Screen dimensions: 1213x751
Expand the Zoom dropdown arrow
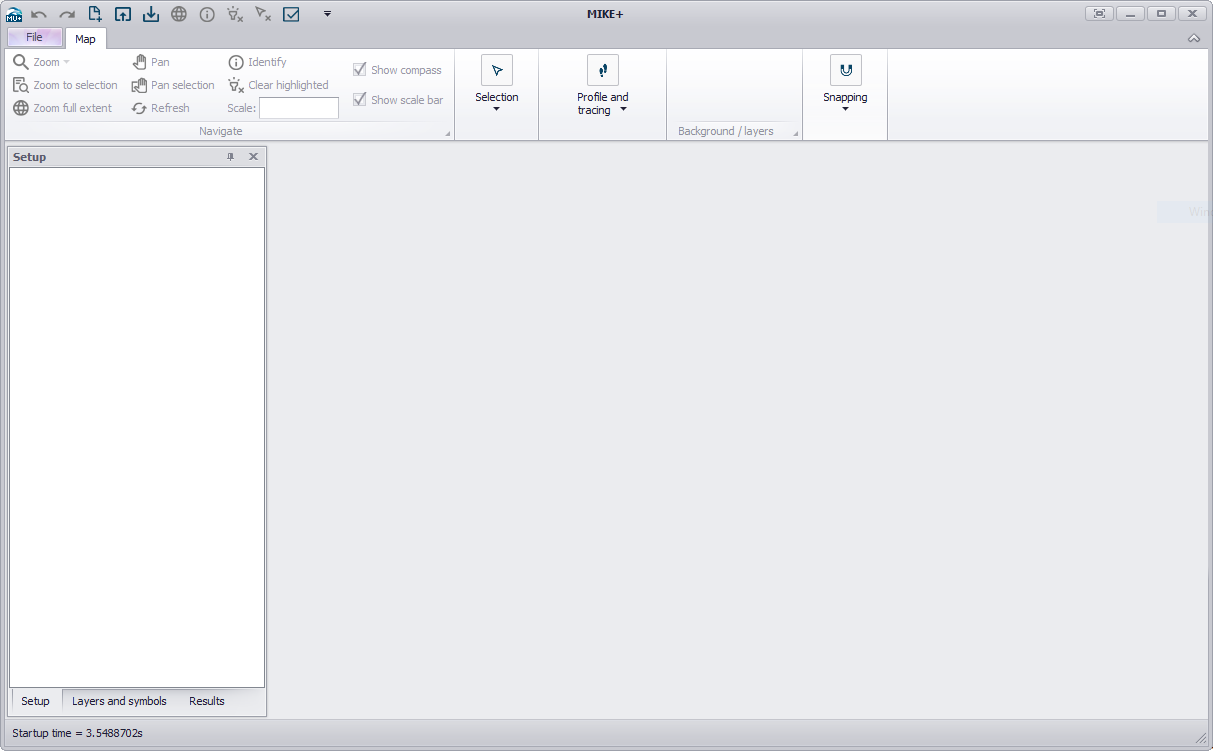coord(66,62)
